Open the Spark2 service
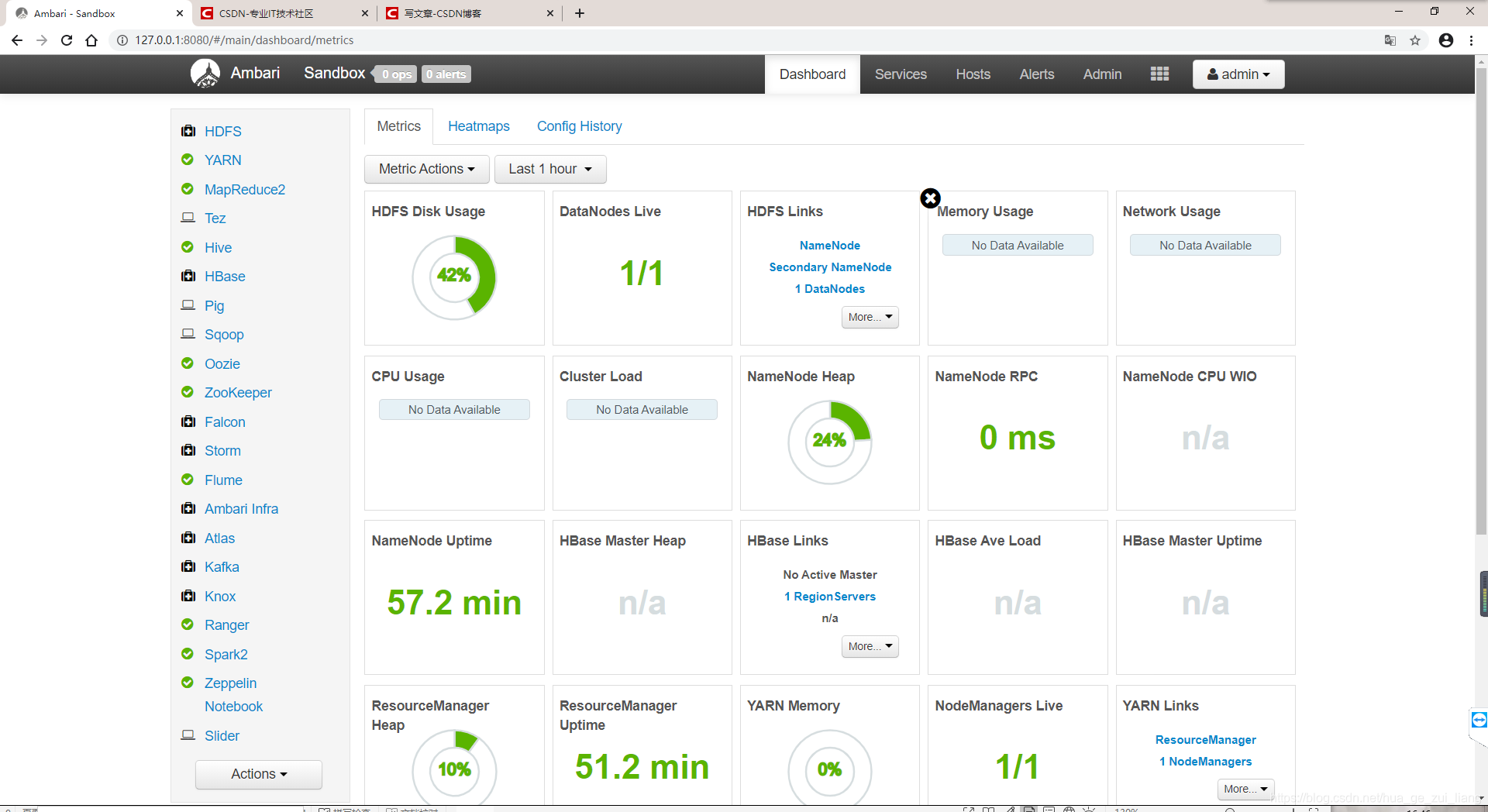Screen dimensions: 1488x812 tap(226, 655)
